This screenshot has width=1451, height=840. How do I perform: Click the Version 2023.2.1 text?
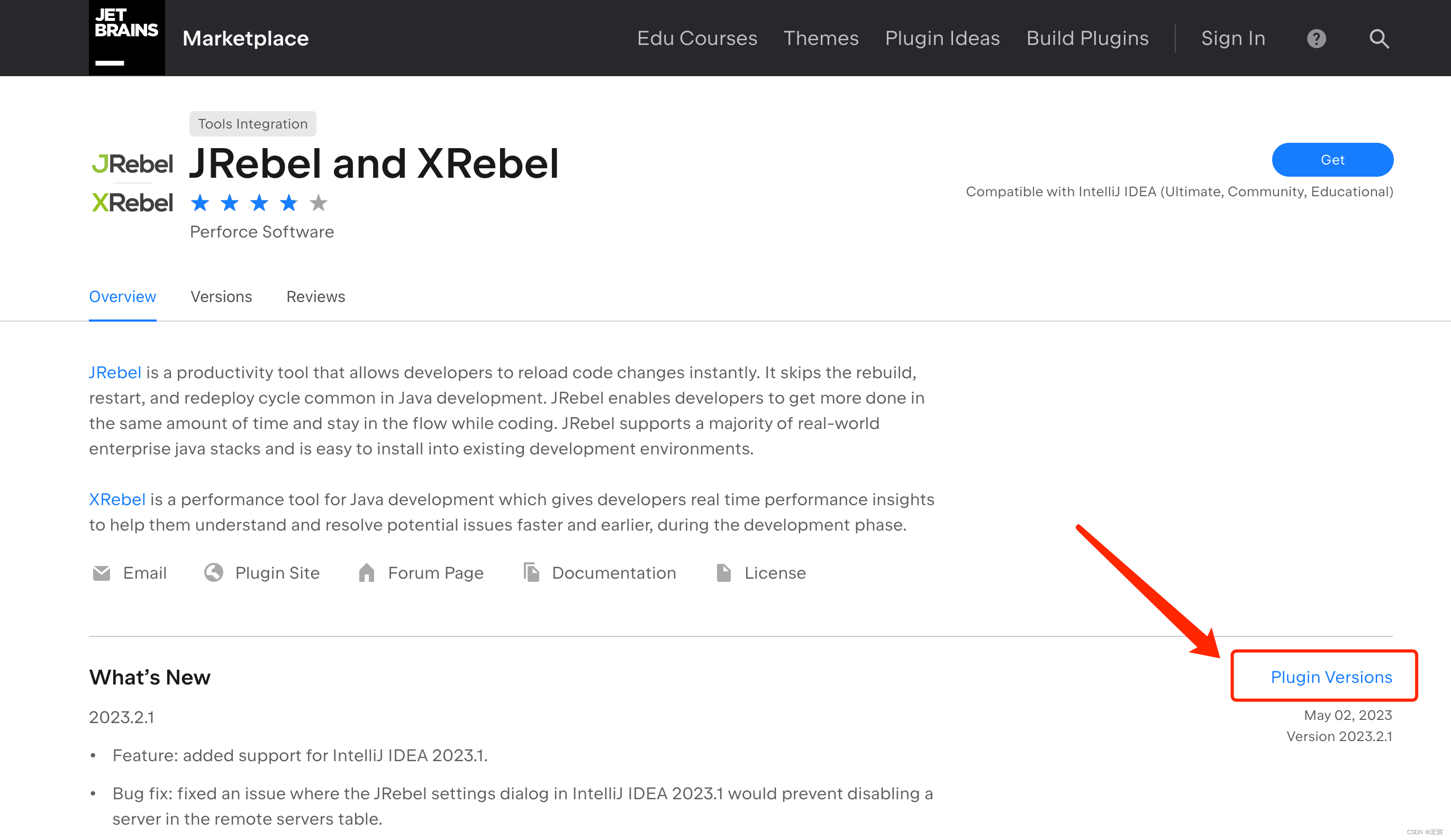1339,736
